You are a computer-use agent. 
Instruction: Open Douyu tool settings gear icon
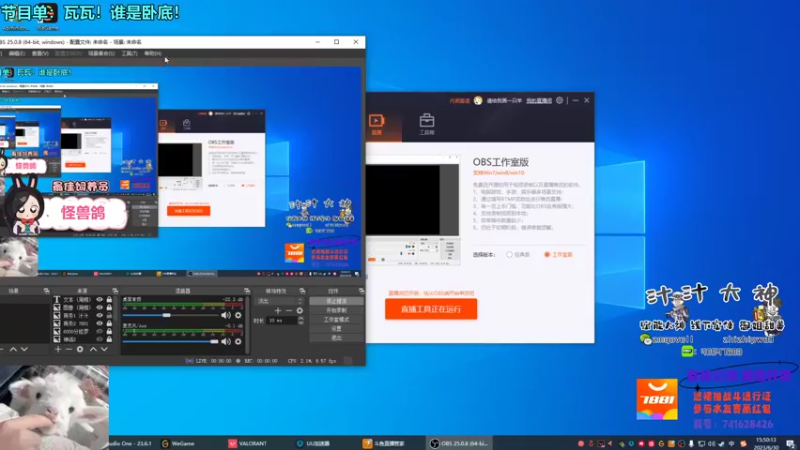point(560,101)
